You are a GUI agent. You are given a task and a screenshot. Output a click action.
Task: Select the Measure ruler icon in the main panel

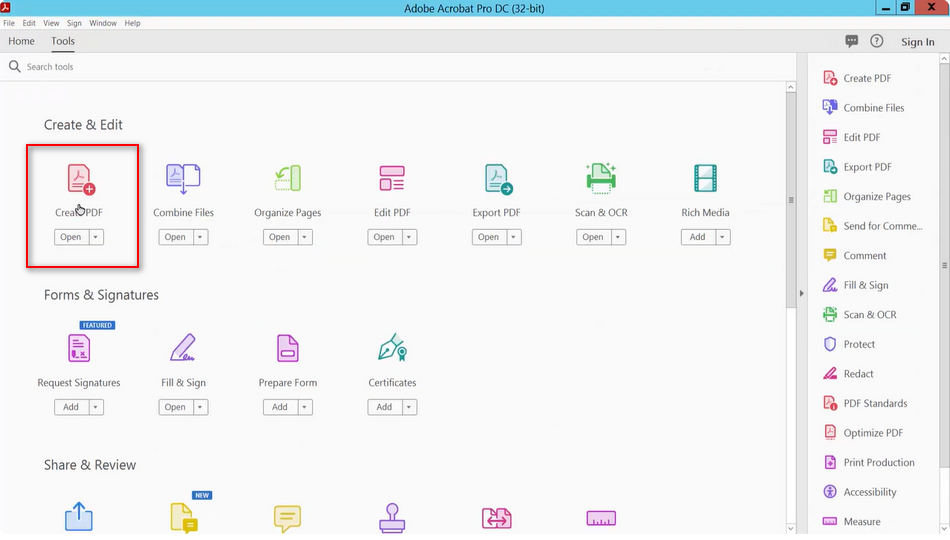click(601, 518)
